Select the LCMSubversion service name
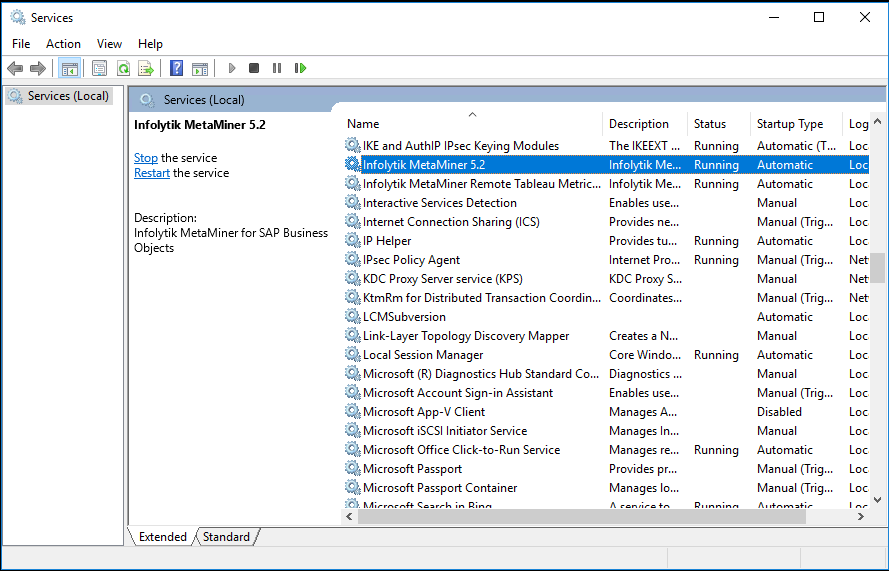 coord(404,316)
